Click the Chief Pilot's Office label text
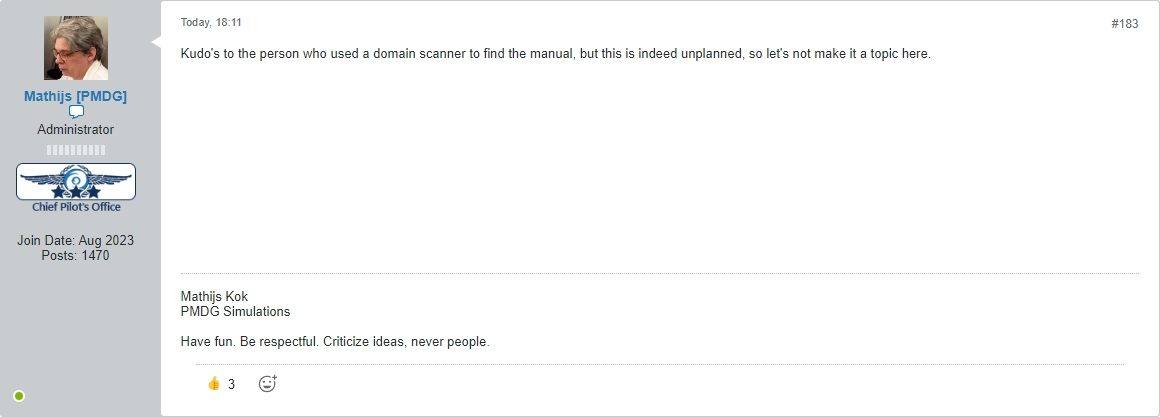Image resolution: width=1160 pixels, height=417 pixels. tap(76, 207)
